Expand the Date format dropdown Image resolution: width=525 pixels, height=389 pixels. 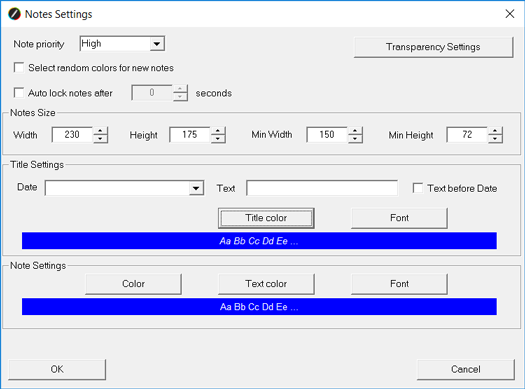pyautogui.click(x=196, y=188)
